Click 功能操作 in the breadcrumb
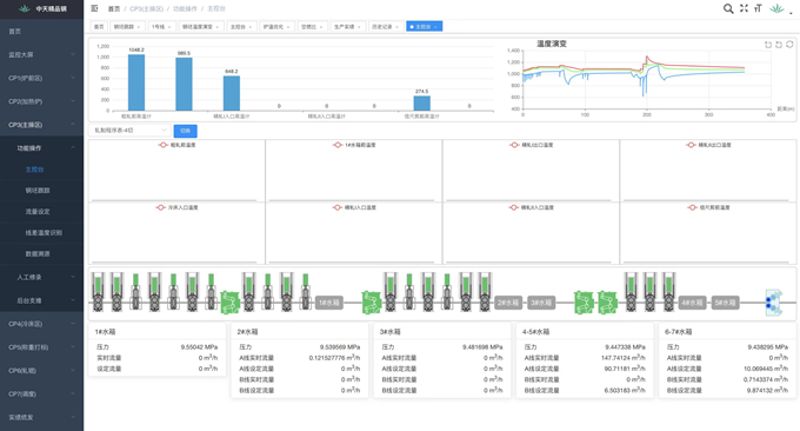The height and width of the screenshot is (431, 800). 185,9
